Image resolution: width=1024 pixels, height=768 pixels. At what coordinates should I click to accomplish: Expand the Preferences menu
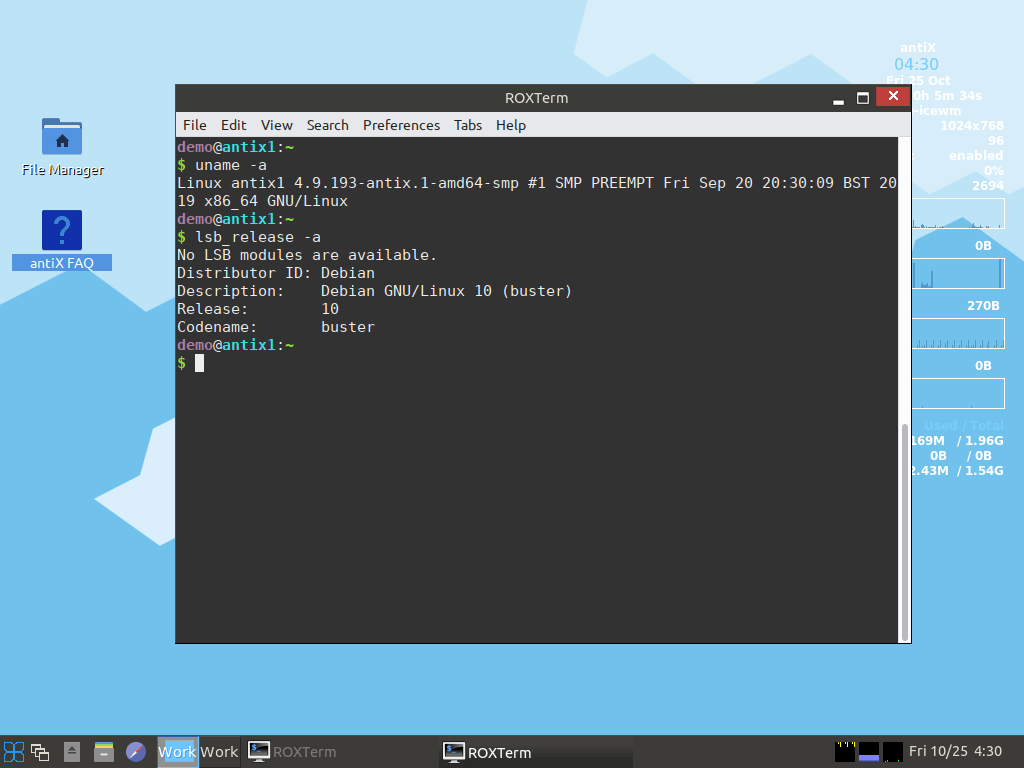tap(401, 125)
